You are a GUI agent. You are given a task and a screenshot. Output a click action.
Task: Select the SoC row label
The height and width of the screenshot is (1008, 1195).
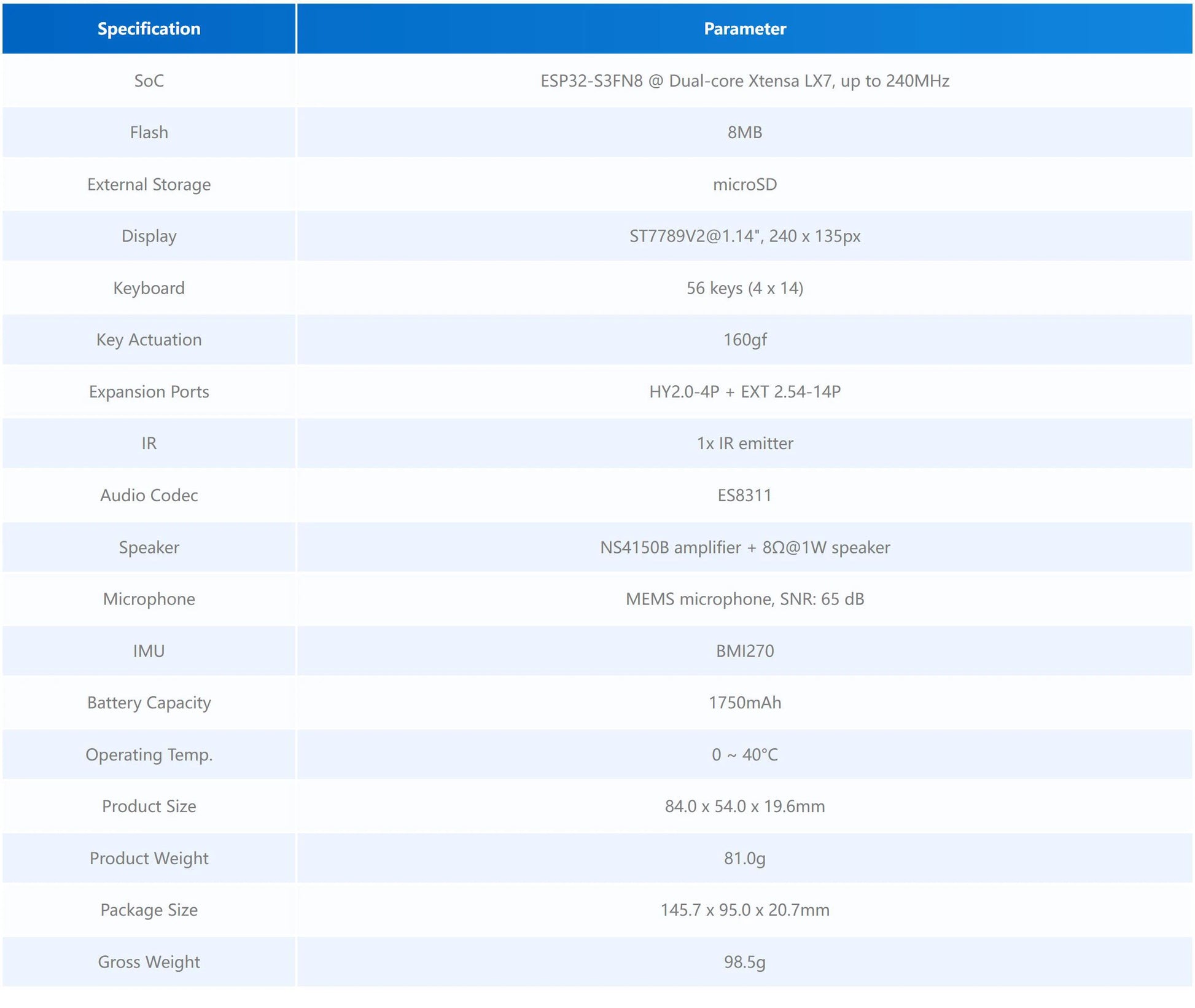click(149, 80)
